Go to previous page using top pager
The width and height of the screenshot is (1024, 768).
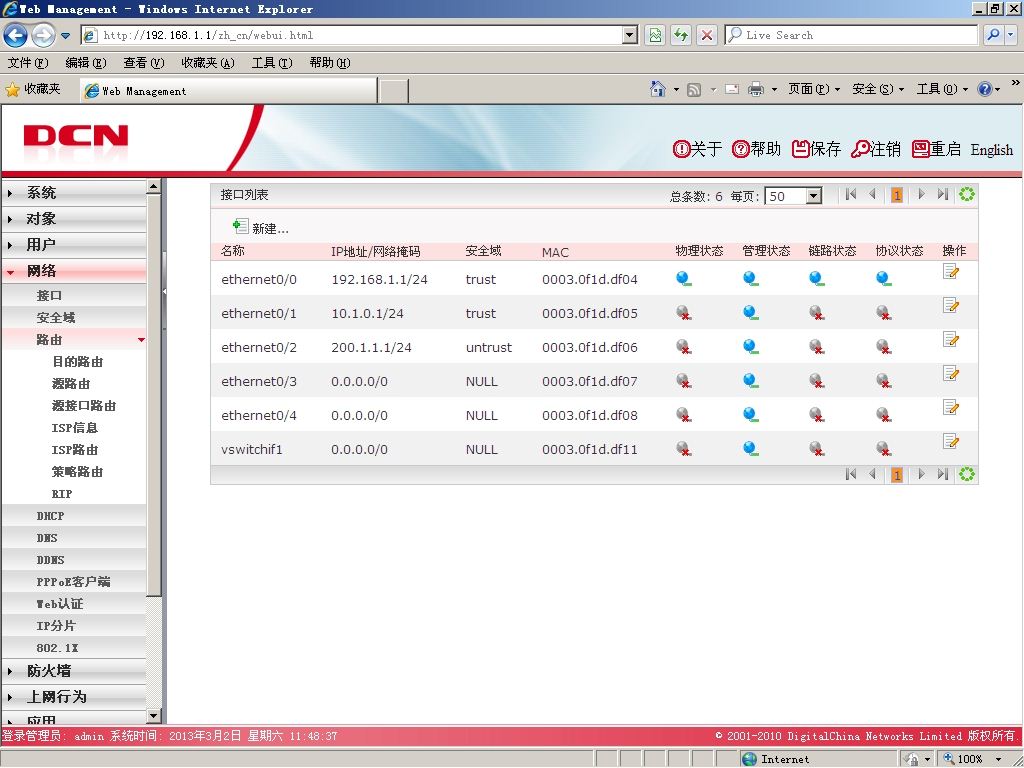[x=872, y=194]
